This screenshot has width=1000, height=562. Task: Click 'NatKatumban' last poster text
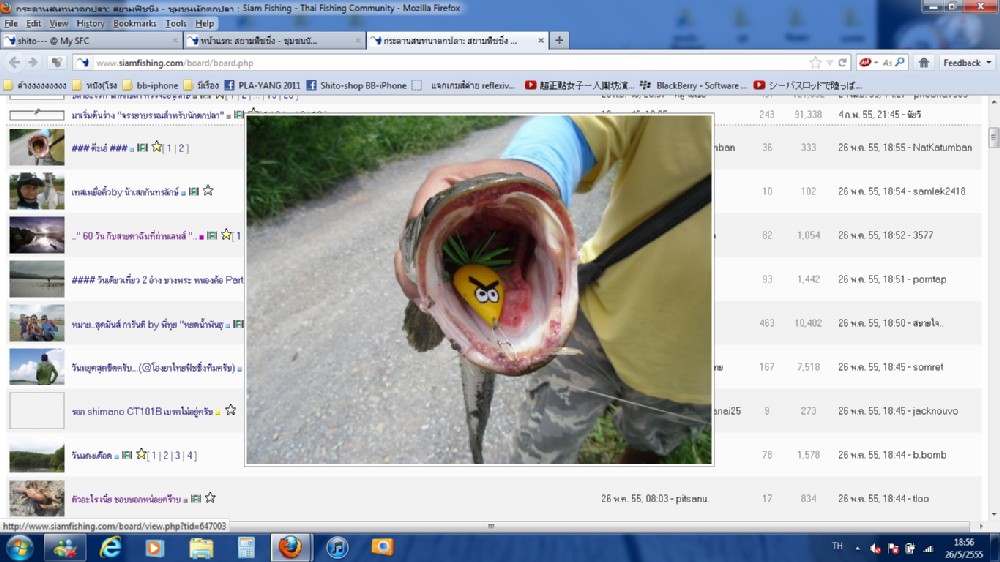tap(942, 147)
